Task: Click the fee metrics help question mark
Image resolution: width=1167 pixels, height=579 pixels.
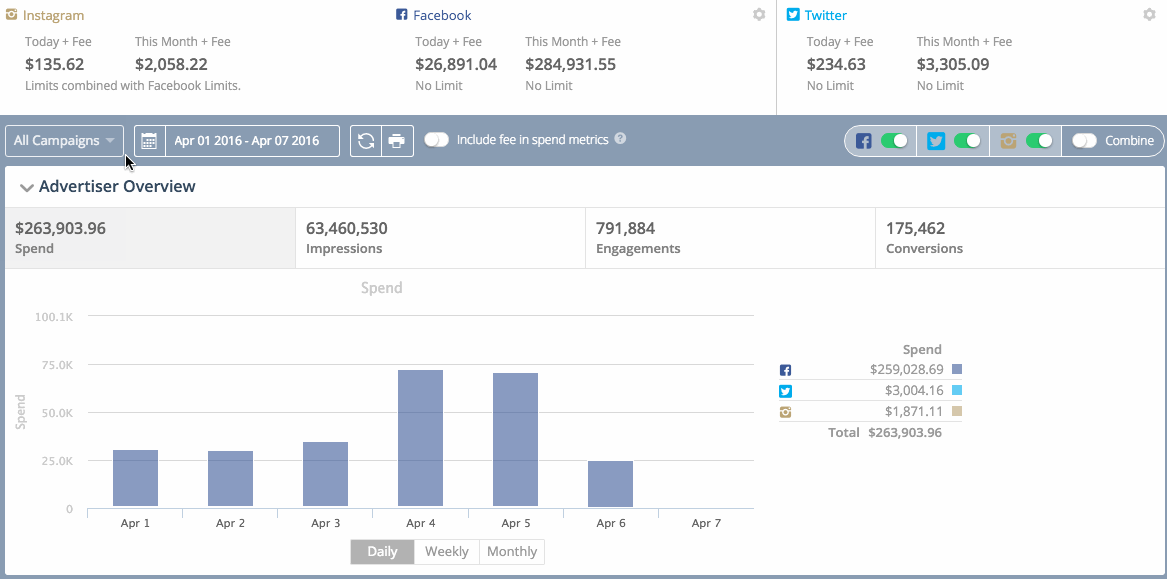Action: [620, 140]
